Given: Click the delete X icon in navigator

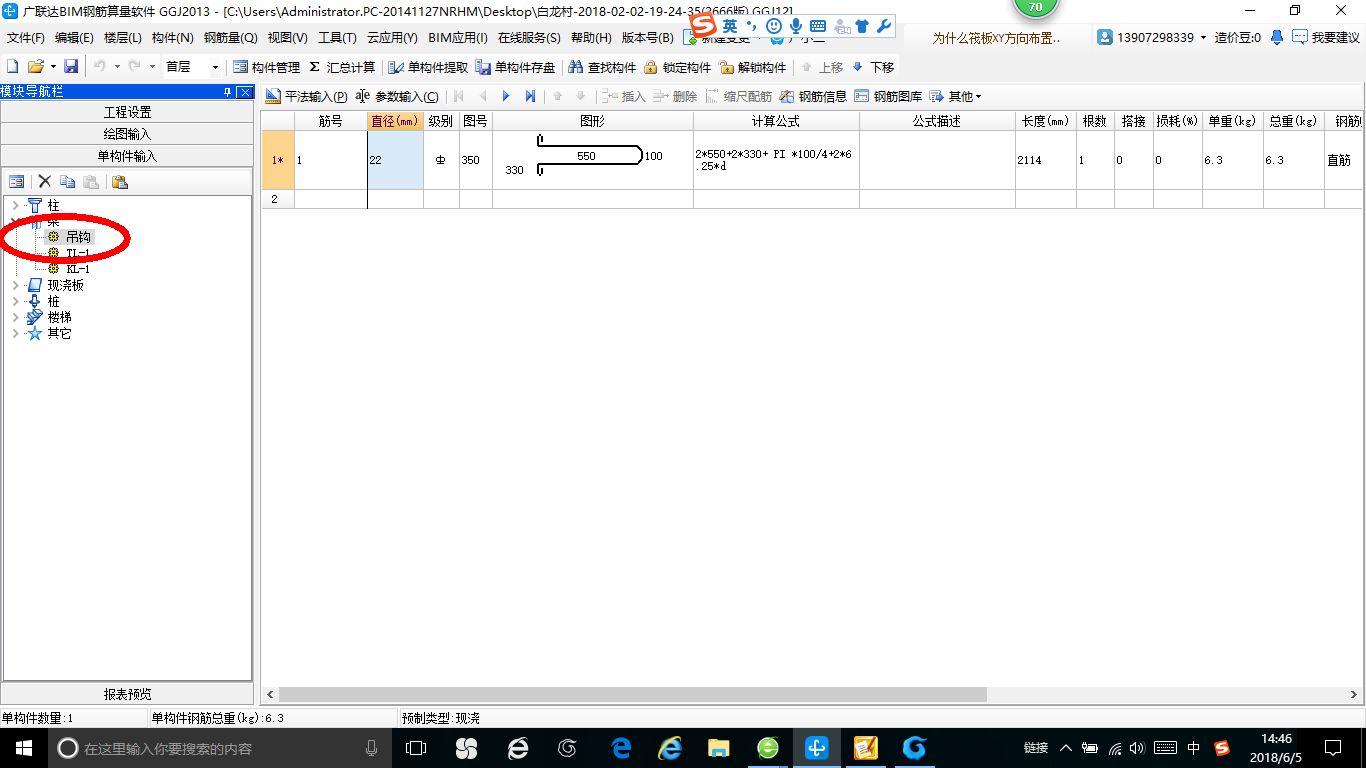Looking at the screenshot, I should pyautogui.click(x=44, y=182).
